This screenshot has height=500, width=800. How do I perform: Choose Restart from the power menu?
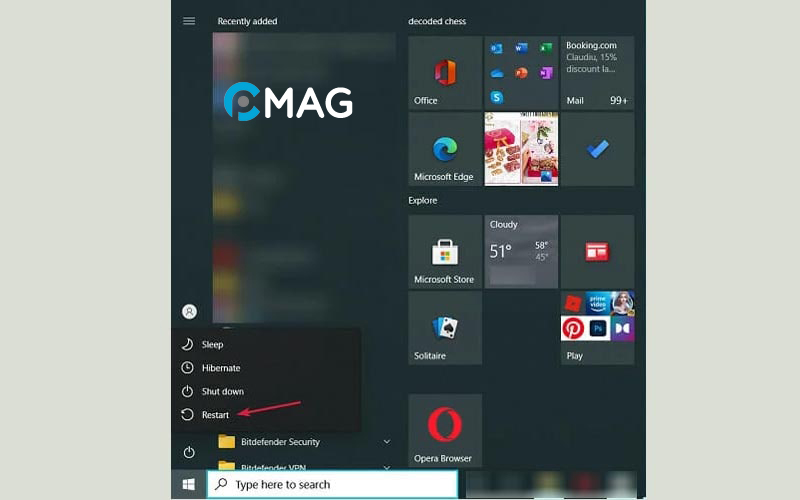pos(266,415)
